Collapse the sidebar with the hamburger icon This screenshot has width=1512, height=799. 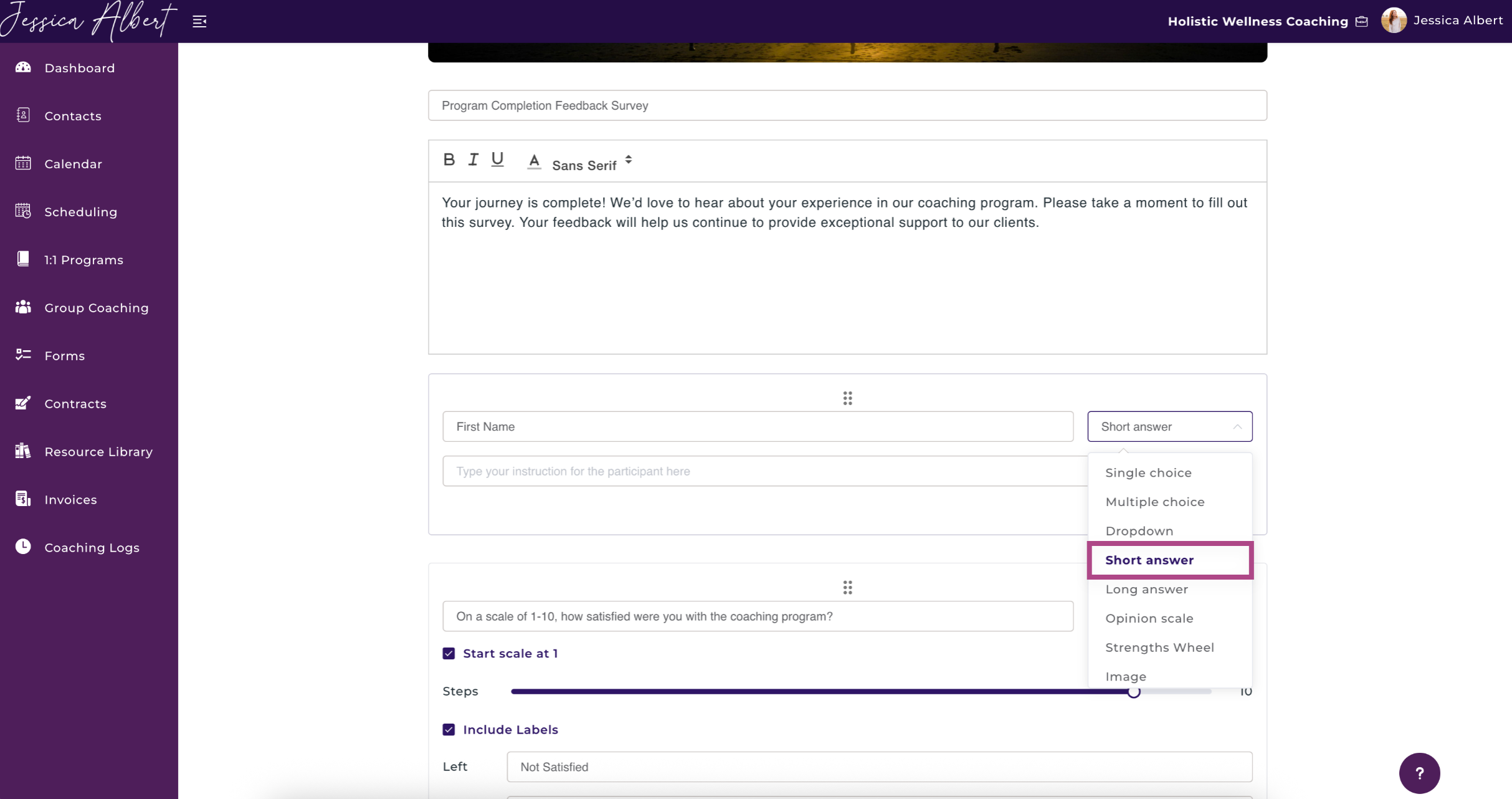pyautogui.click(x=199, y=22)
